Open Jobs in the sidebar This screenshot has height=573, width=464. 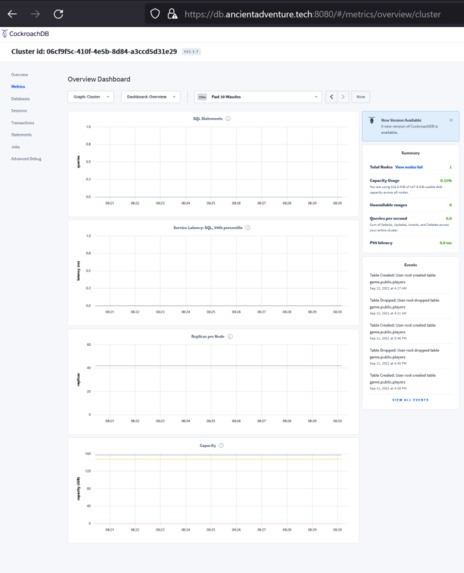[x=15, y=147]
